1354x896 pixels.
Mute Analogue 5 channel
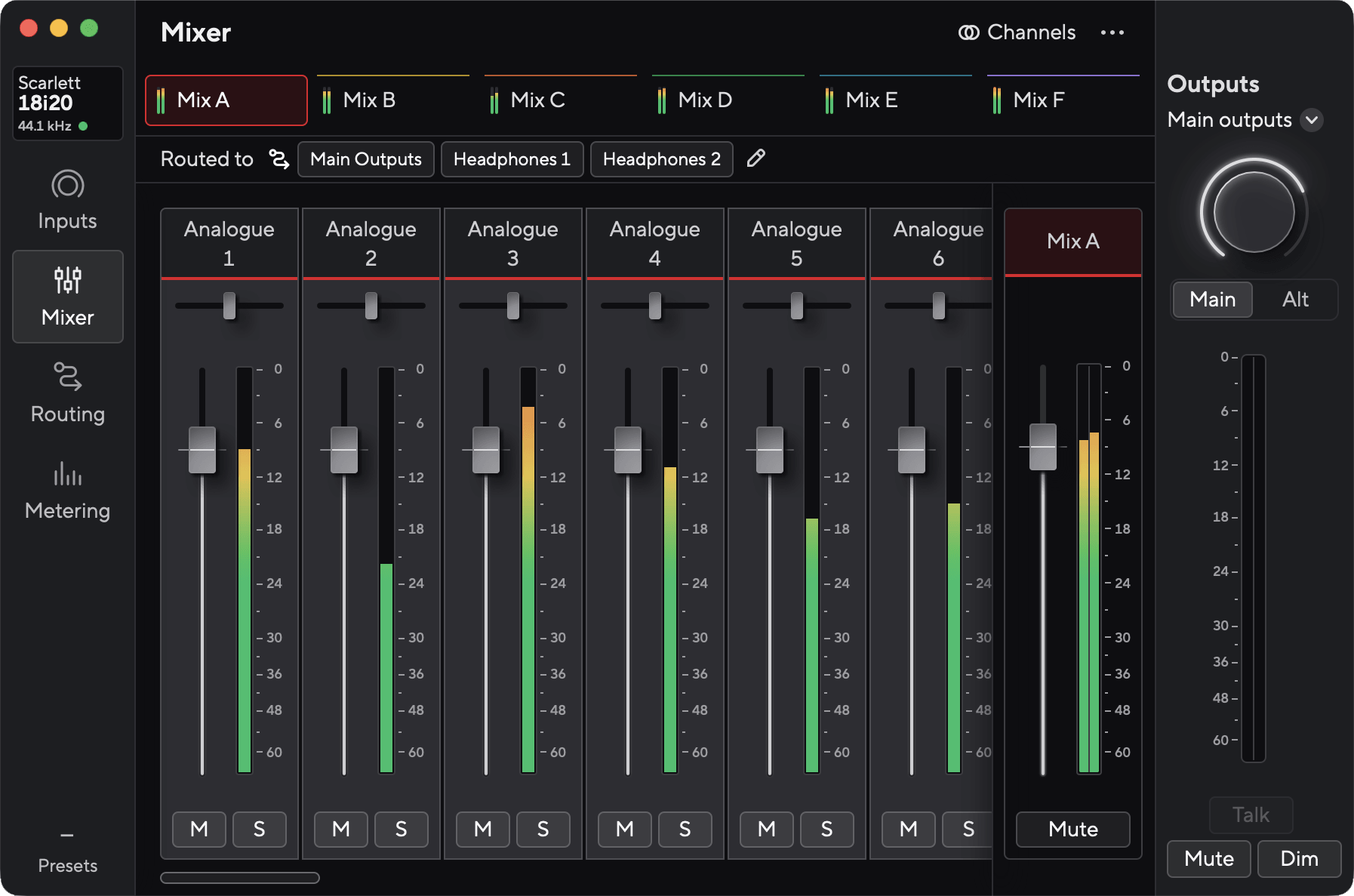767,829
